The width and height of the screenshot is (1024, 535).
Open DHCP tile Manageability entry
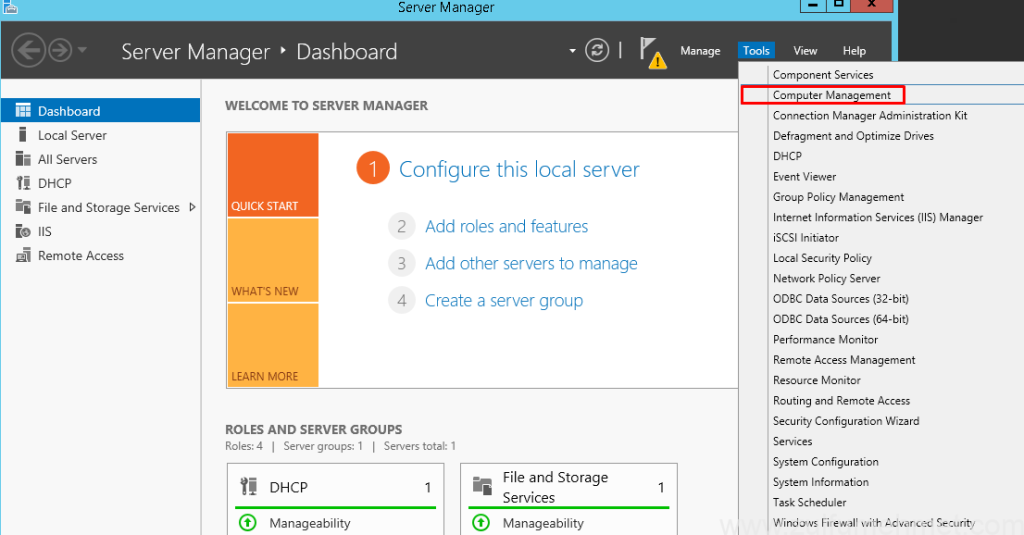310,523
